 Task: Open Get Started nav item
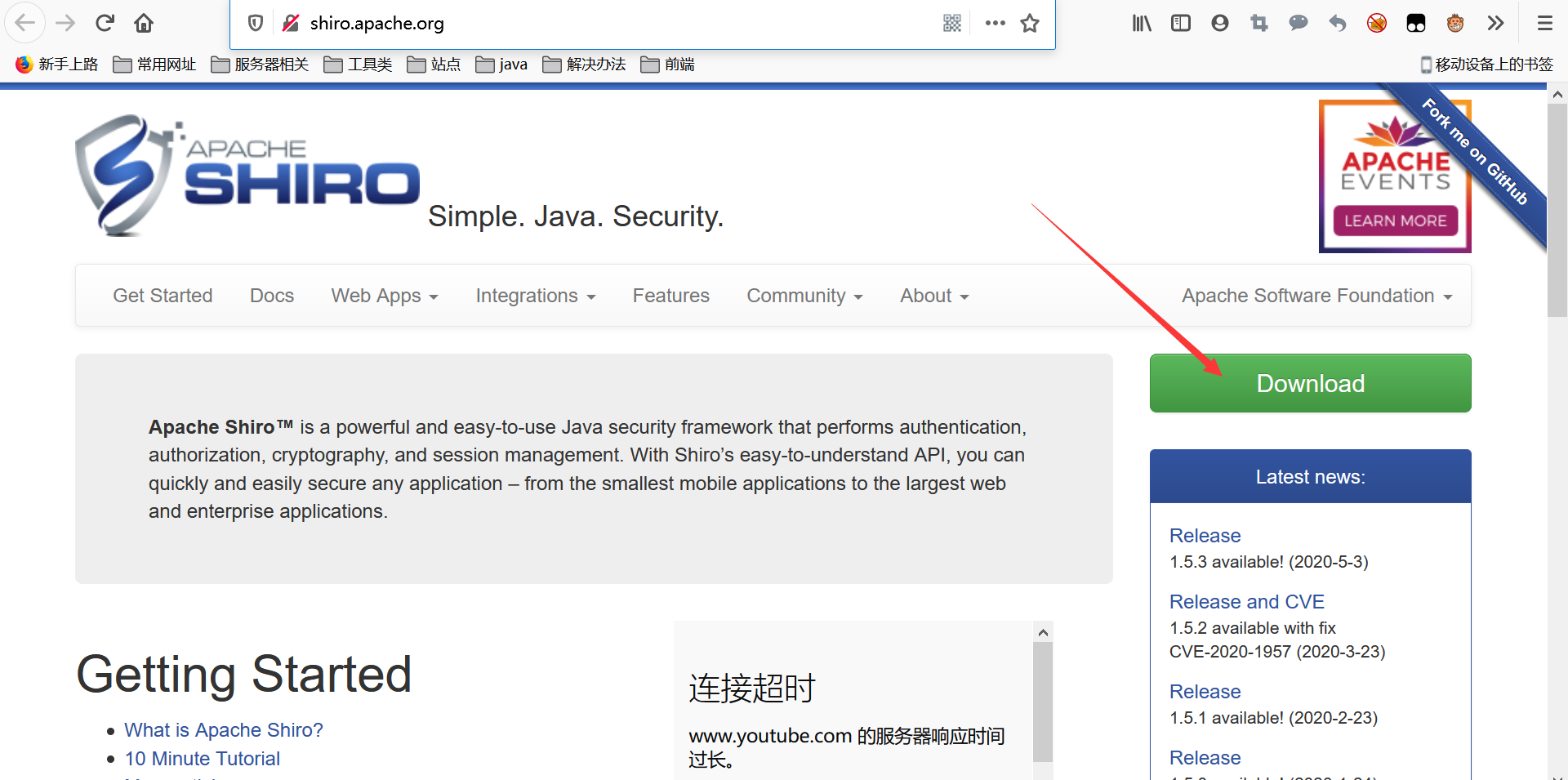click(x=163, y=296)
